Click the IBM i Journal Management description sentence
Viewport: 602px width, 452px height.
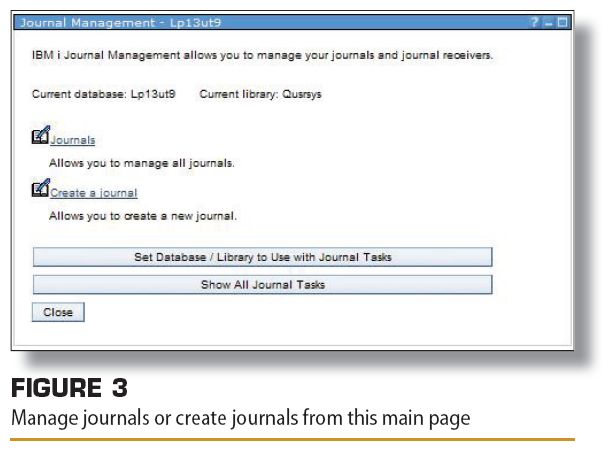coord(262,55)
